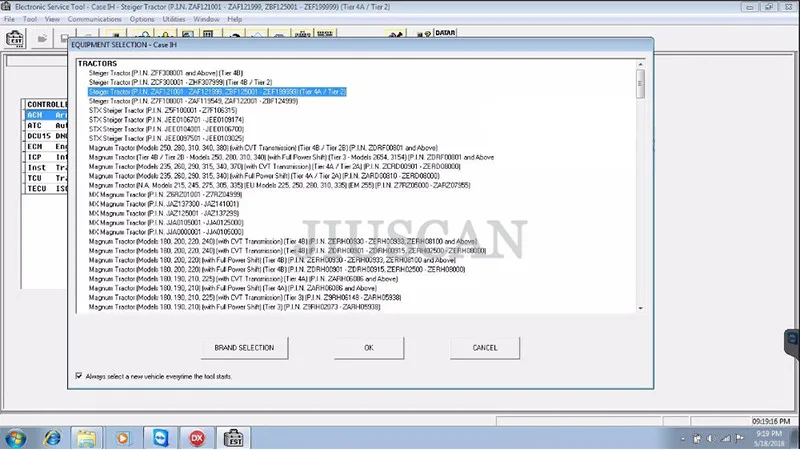Image resolution: width=800 pixels, height=450 pixels.
Task: Click the DATAR toolbar button
Action: tap(445, 33)
